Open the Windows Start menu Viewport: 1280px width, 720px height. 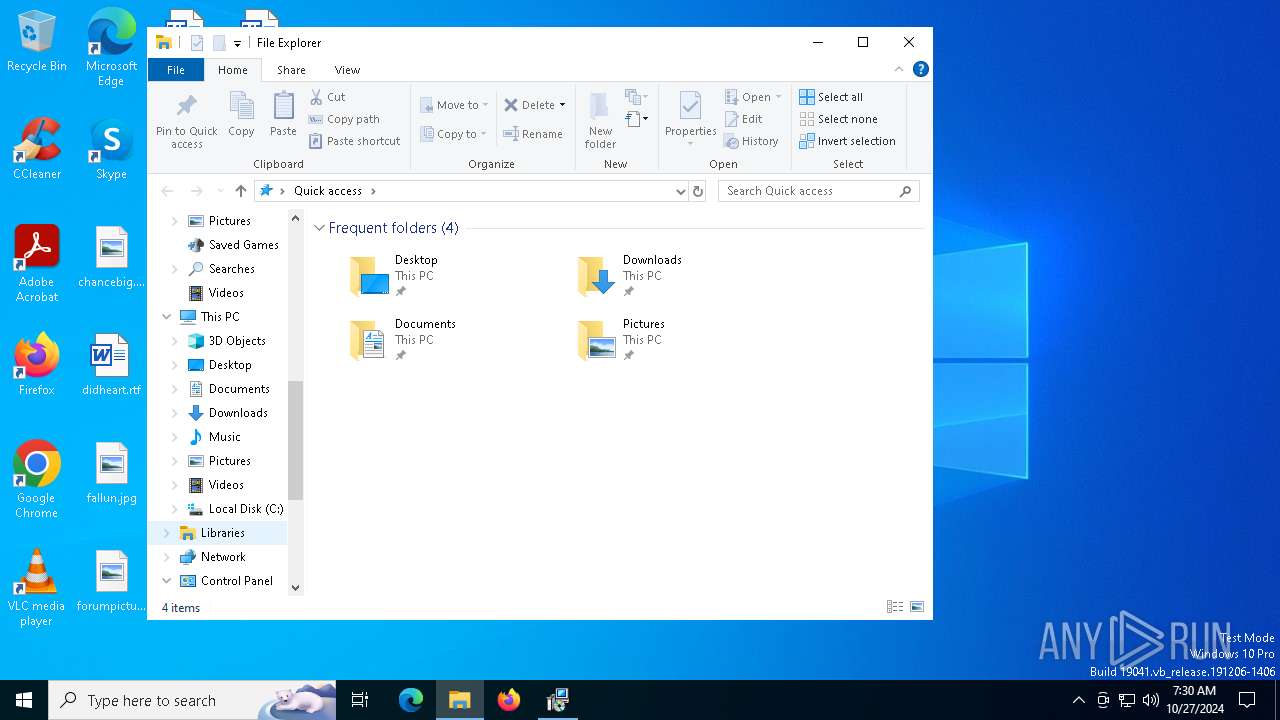[24, 700]
